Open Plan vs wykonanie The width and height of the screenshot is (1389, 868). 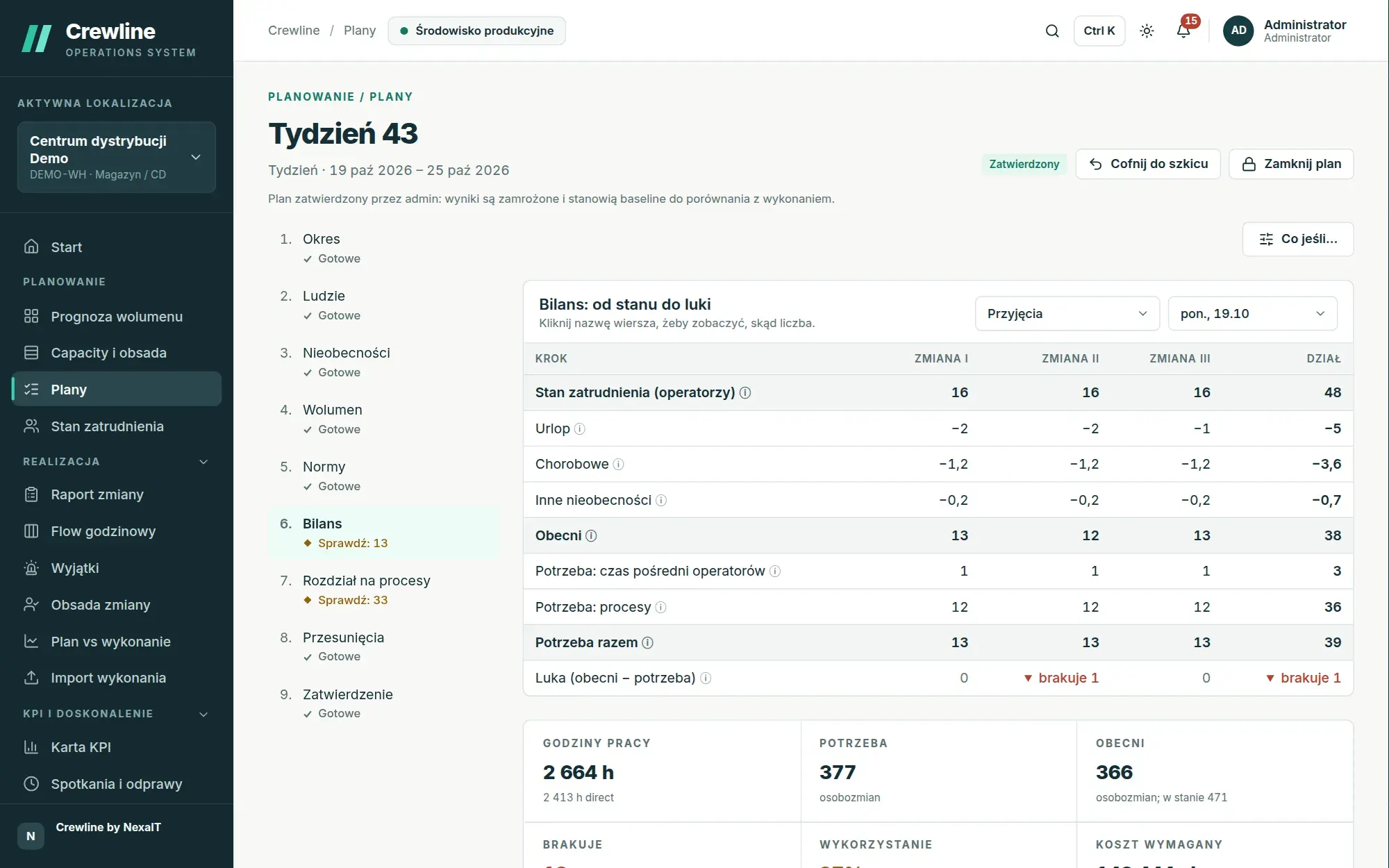(117, 642)
